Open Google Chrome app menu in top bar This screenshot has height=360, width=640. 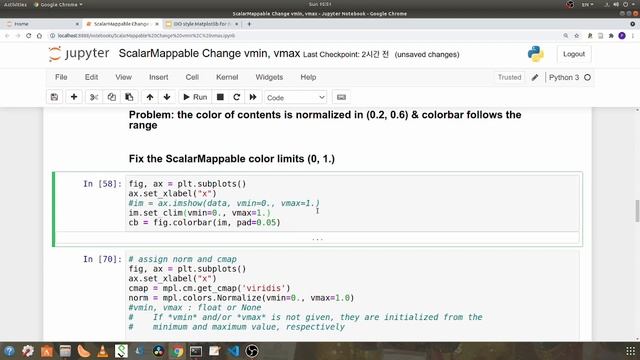58,4
